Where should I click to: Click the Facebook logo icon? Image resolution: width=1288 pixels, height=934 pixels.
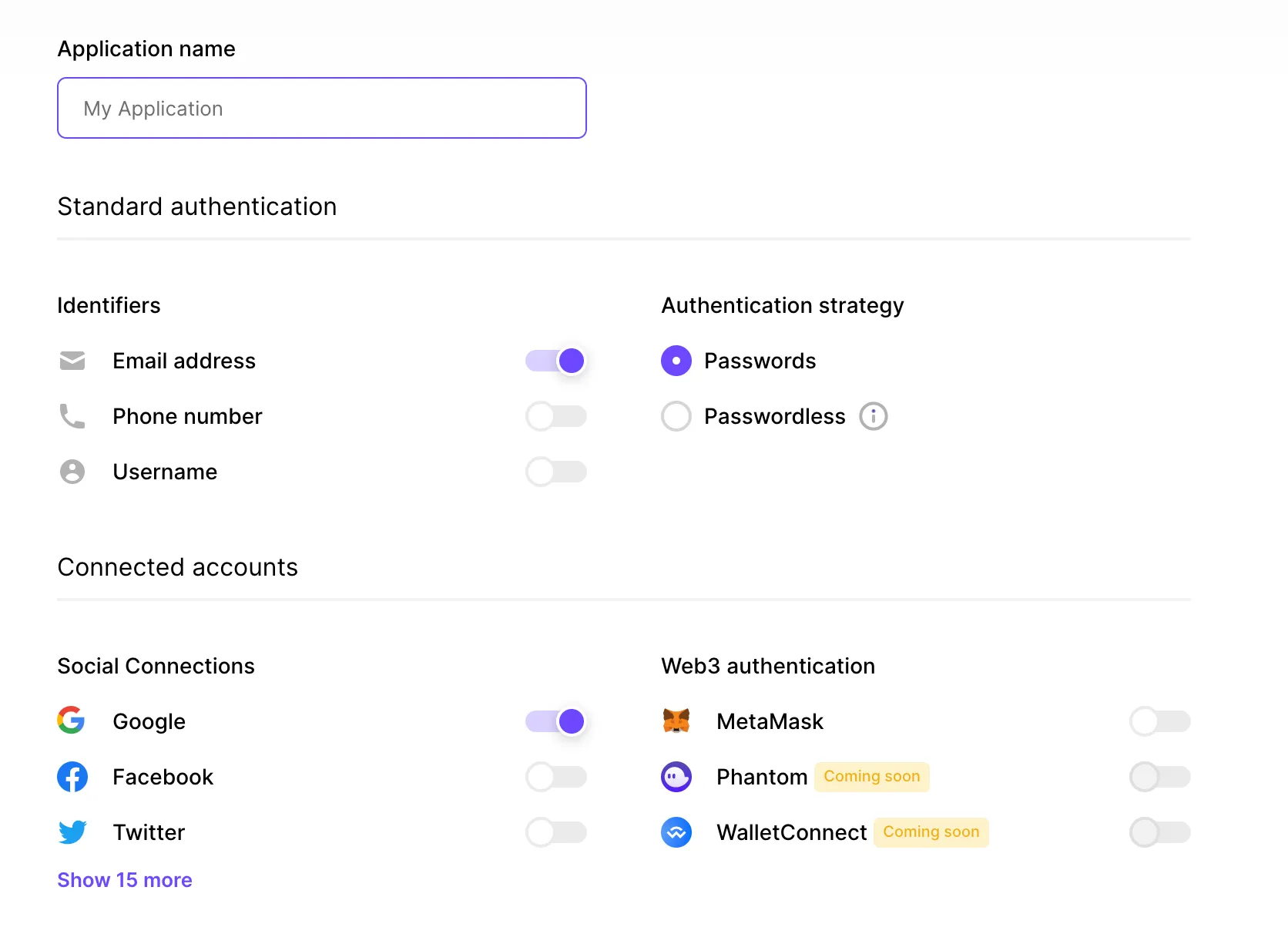click(x=72, y=777)
